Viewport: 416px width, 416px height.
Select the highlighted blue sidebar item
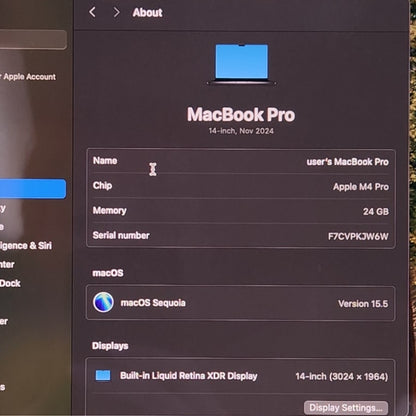33,189
